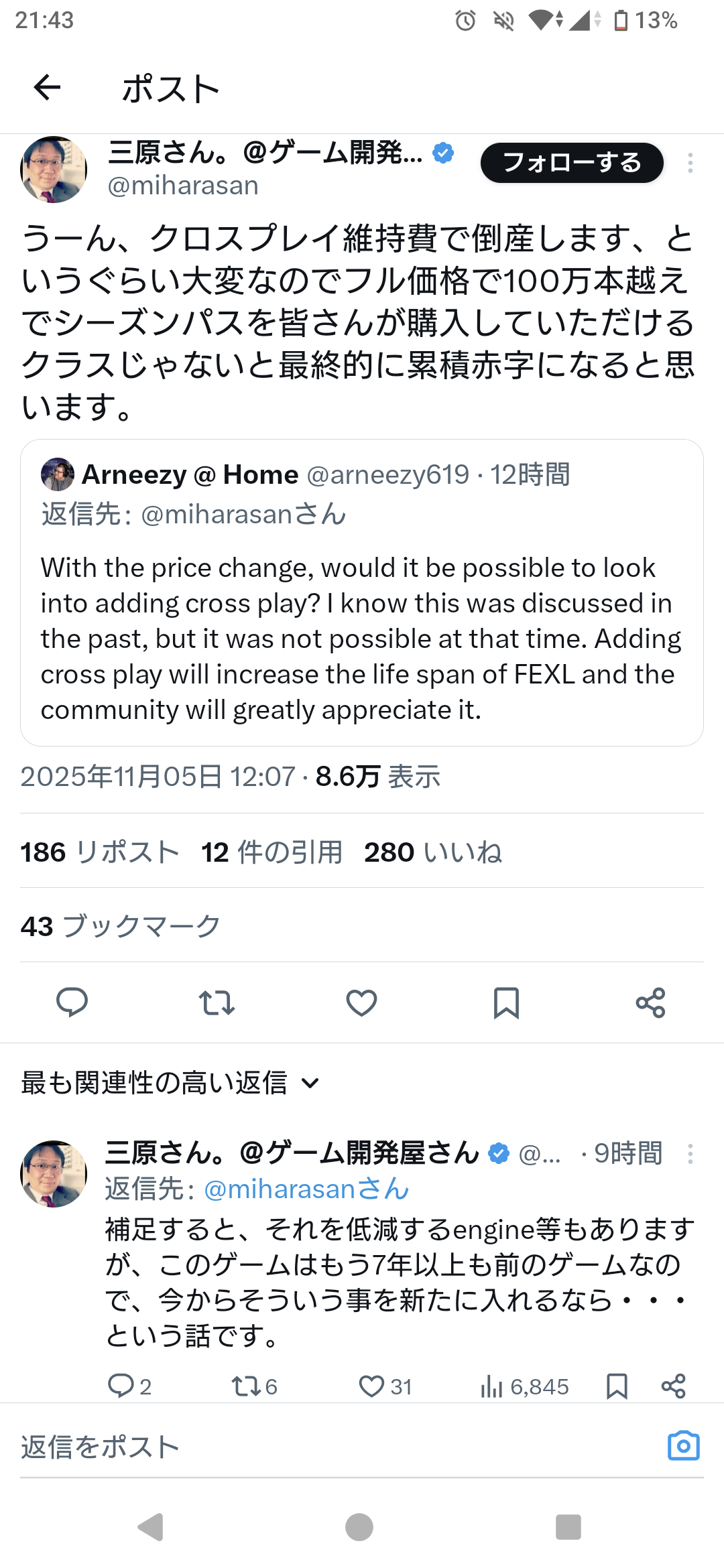Bookmark the main post
Image resolution: width=724 pixels, height=1568 pixels.
[506, 1002]
